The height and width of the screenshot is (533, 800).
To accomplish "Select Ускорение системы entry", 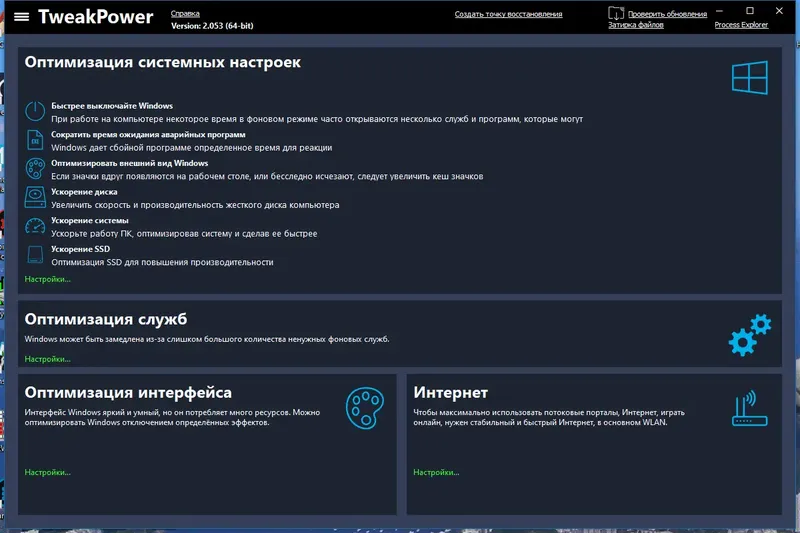I will (90, 220).
